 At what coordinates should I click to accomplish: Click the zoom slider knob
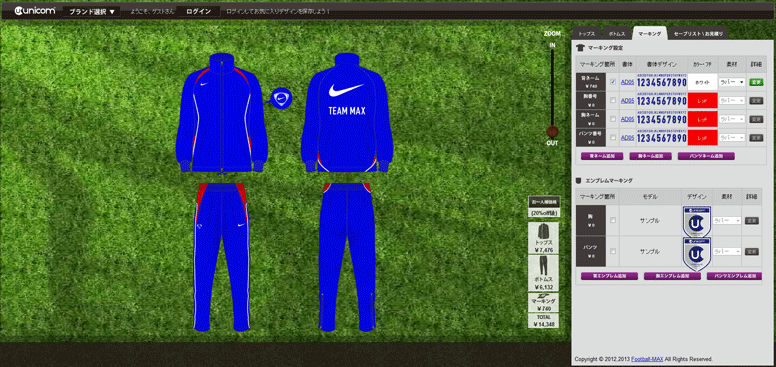pyautogui.click(x=552, y=132)
